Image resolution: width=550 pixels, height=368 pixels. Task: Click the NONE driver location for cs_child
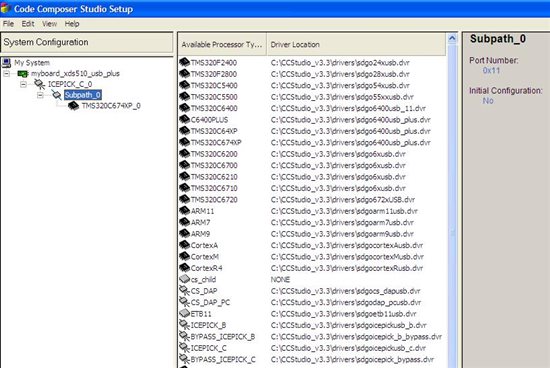(280, 280)
